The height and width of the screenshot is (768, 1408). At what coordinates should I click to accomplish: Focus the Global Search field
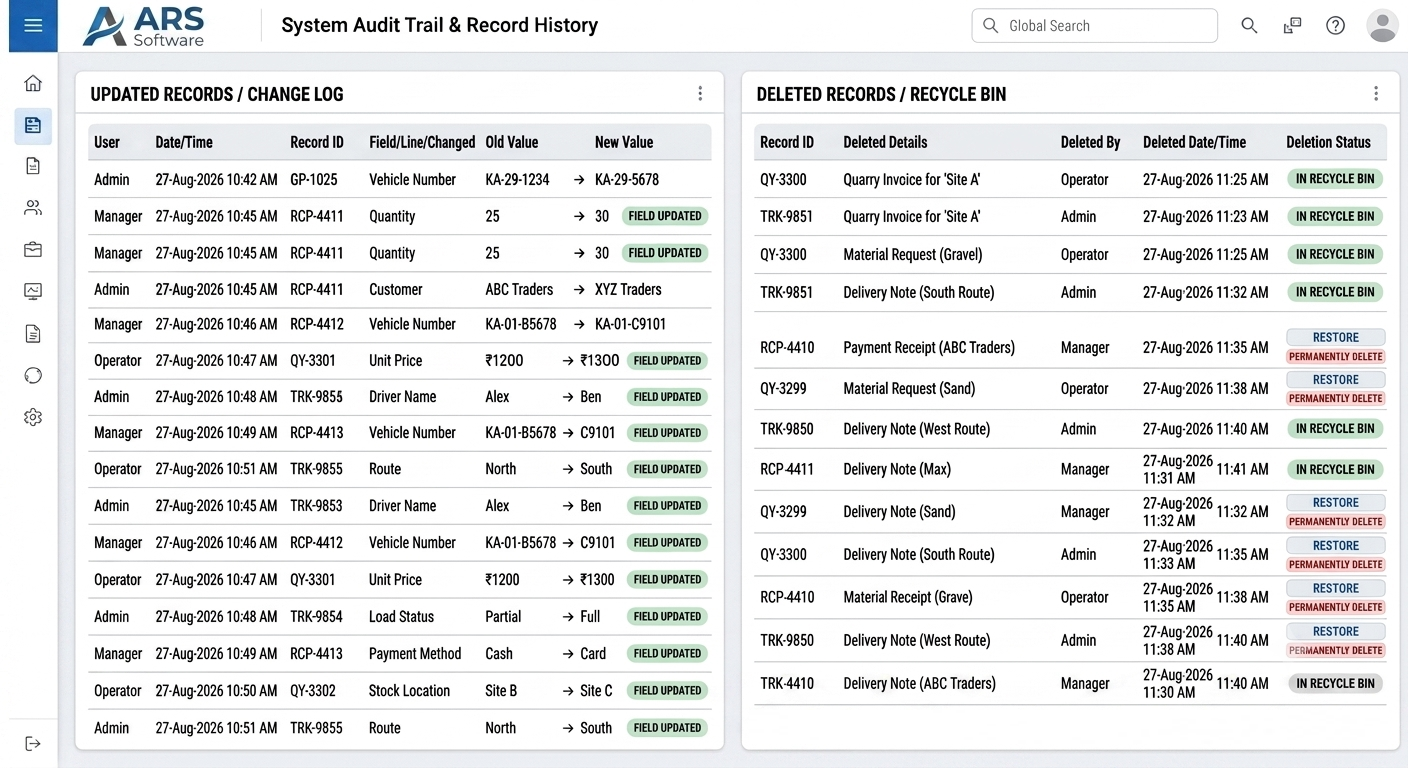click(1094, 26)
